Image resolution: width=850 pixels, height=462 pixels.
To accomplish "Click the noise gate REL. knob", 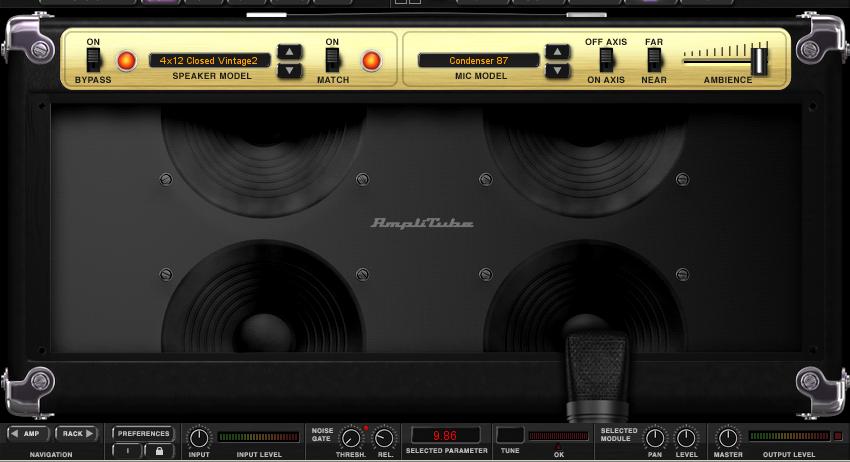I will click(x=384, y=438).
